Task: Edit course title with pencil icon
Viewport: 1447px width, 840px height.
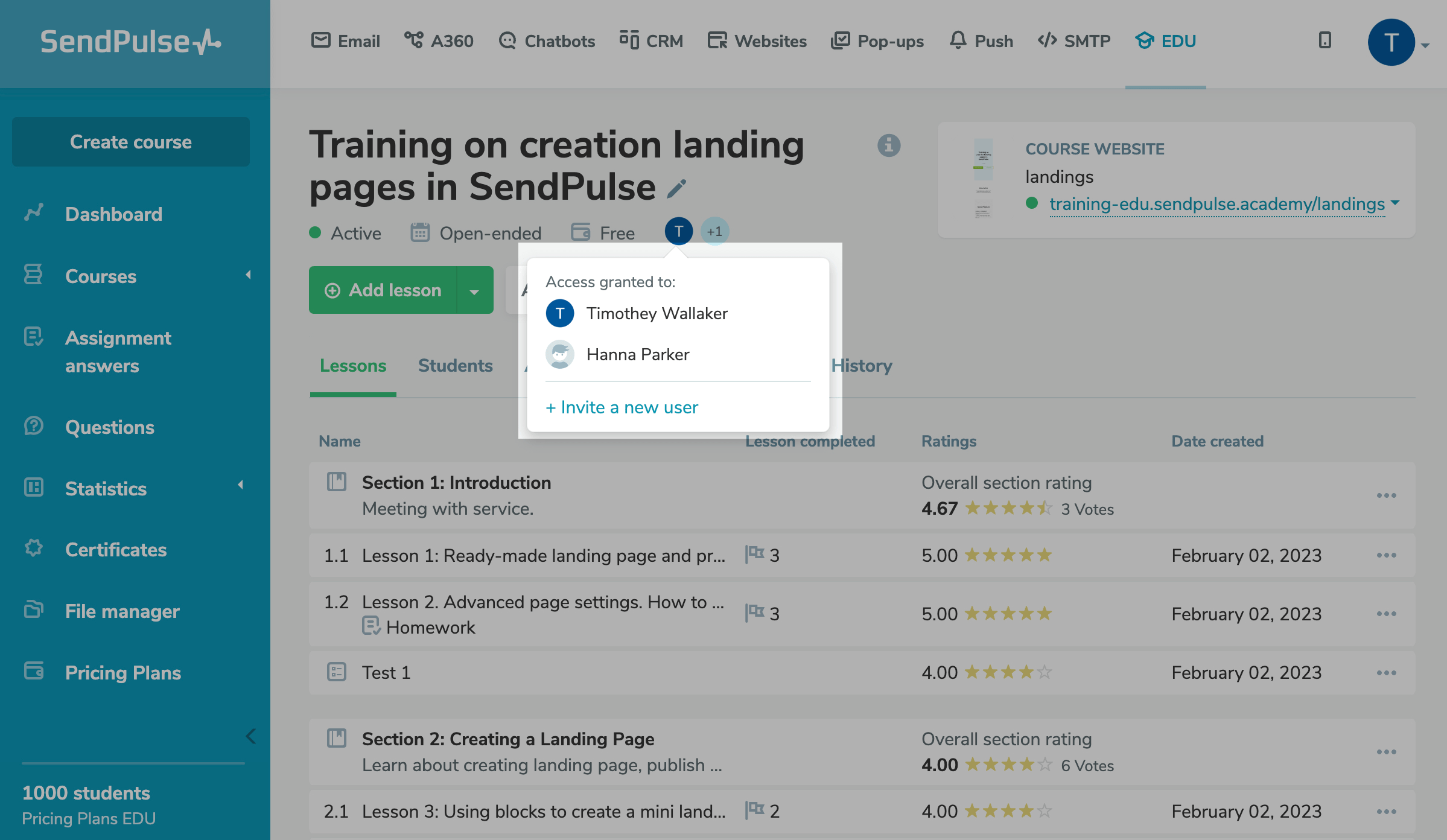Action: pyautogui.click(x=676, y=189)
